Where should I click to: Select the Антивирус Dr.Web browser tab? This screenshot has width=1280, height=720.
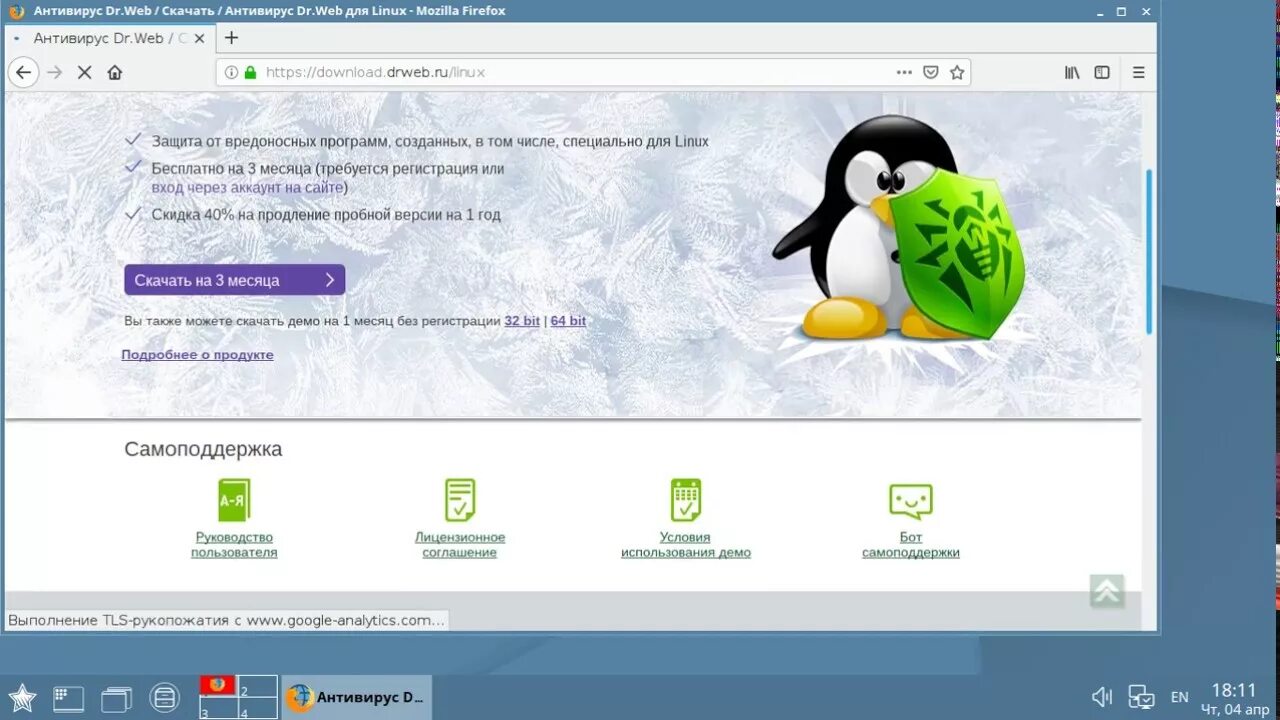pyautogui.click(x=110, y=38)
